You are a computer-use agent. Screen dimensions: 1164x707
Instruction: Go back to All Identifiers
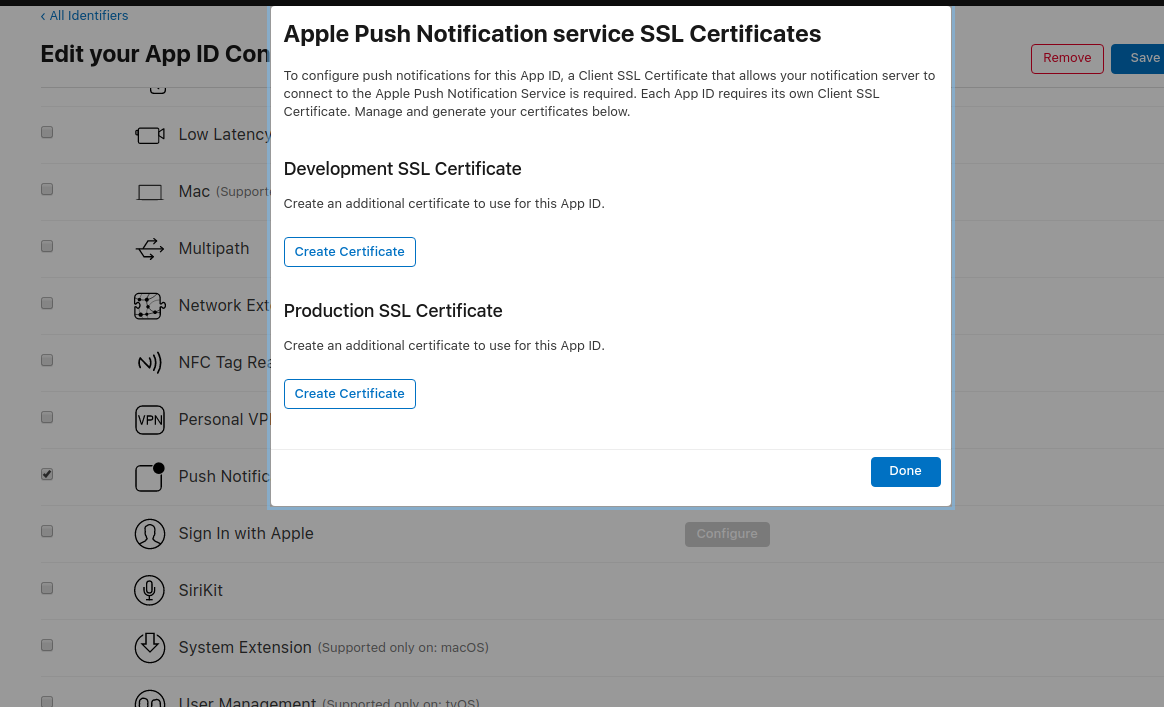coord(84,16)
